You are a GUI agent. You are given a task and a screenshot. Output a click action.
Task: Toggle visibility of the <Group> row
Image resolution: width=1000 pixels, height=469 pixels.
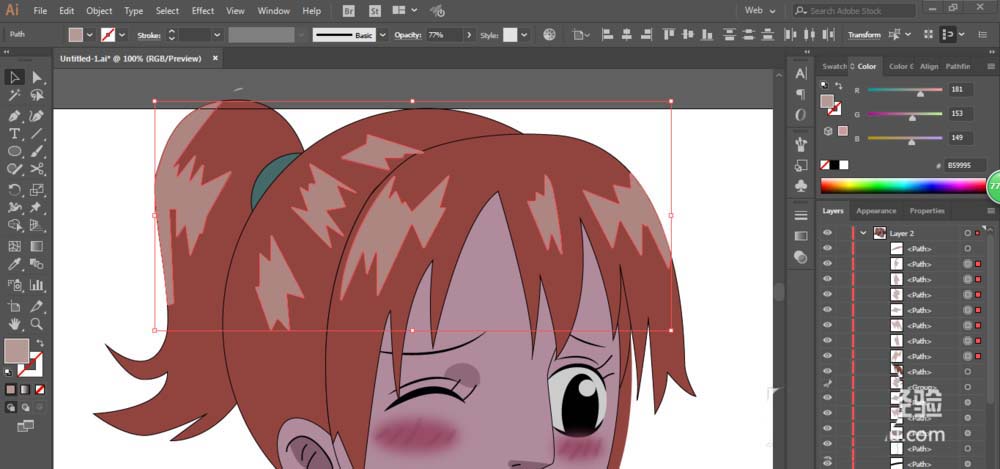[x=827, y=385]
